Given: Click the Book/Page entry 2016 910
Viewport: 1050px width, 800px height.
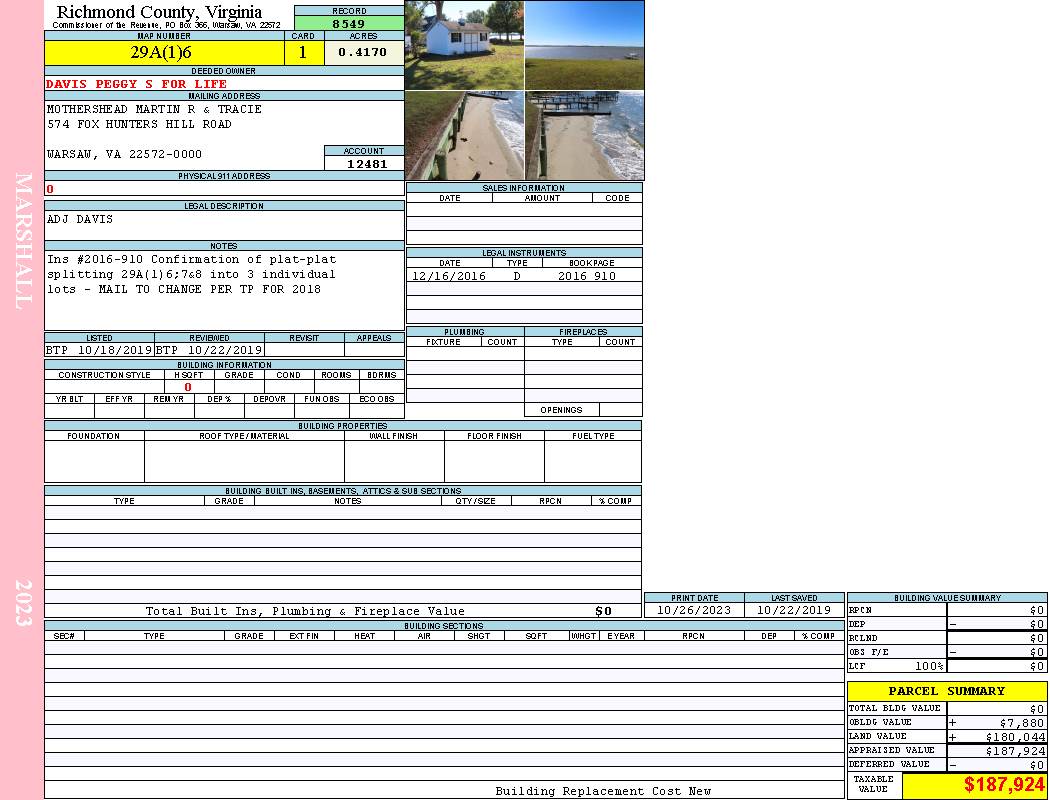Looking at the screenshot, I should point(586,276).
